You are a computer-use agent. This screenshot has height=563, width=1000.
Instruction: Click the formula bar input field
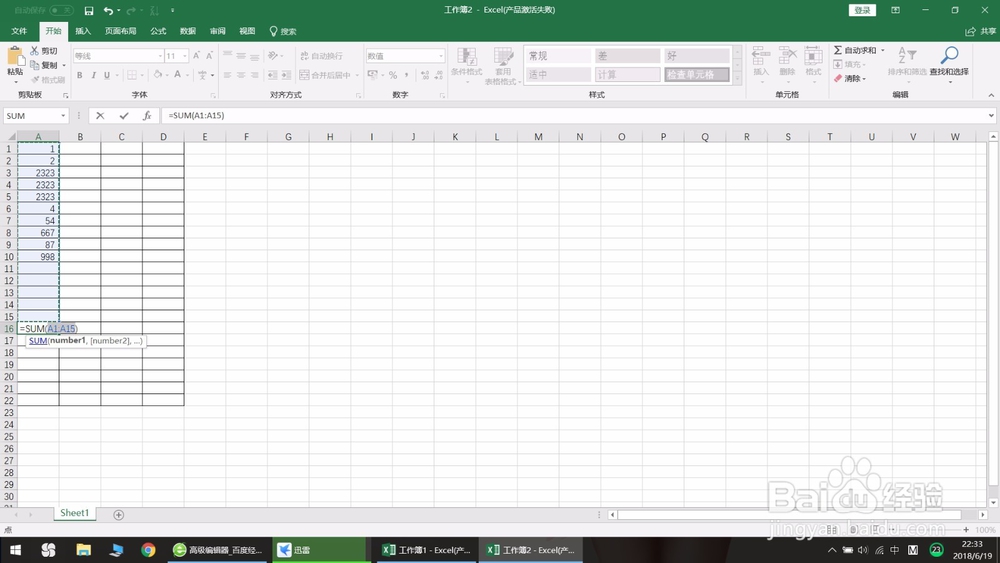(574, 115)
